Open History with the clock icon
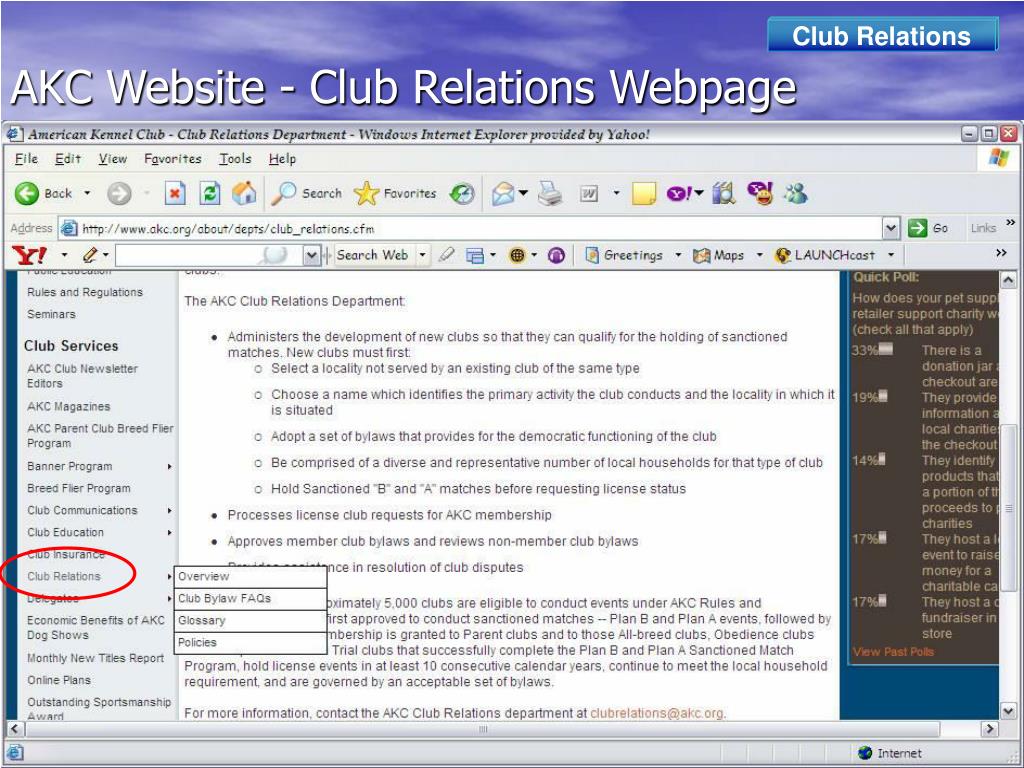This screenshot has height=768, width=1024. [x=462, y=193]
